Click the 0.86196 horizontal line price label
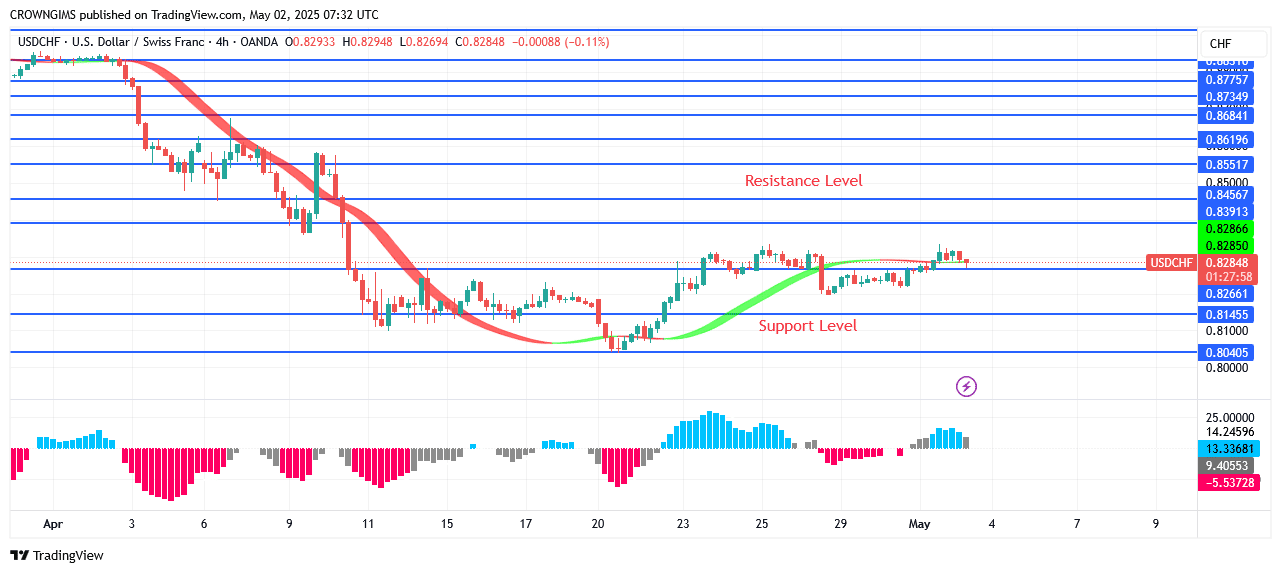This screenshot has height=573, width=1281. point(1226,140)
